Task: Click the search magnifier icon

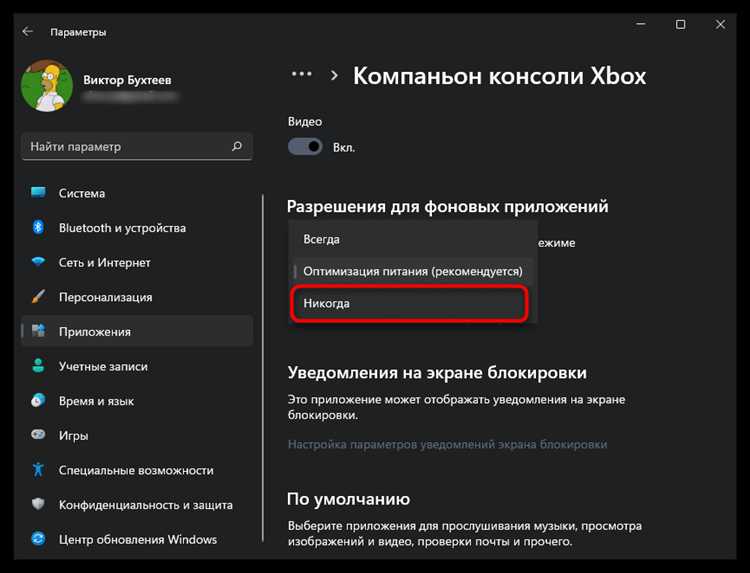Action: [237, 146]
